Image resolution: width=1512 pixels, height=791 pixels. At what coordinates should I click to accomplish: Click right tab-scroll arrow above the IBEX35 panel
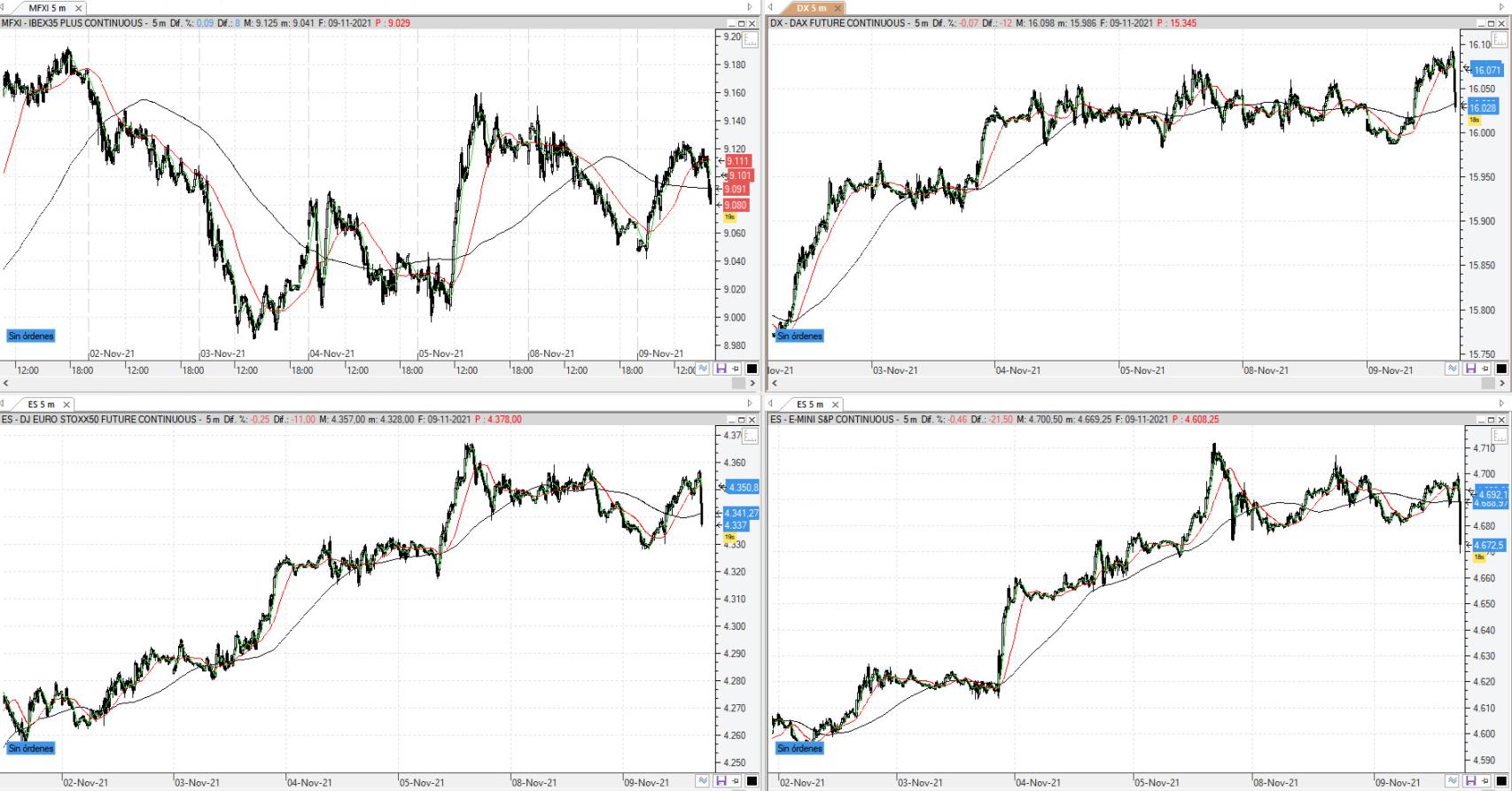pyautogui.click(x=751, y=7)
